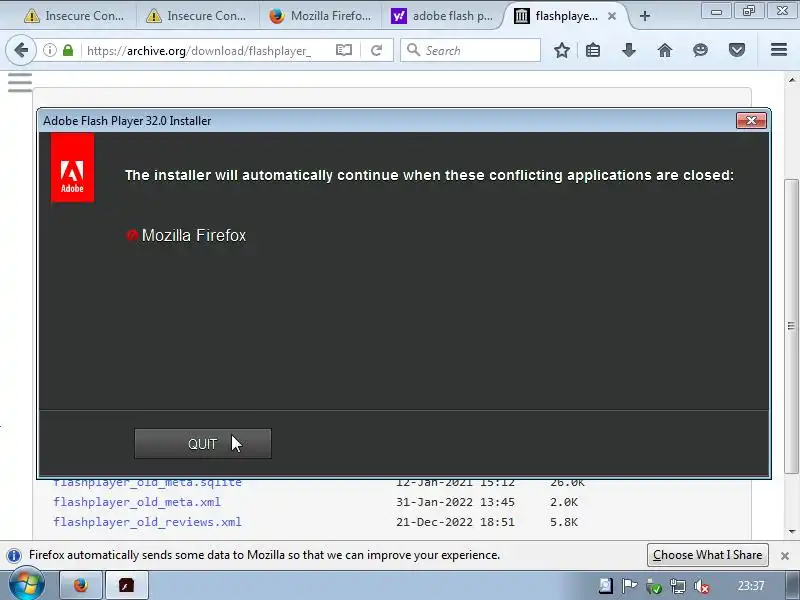Click the scroll up arrow of the page

coord(792,80)
